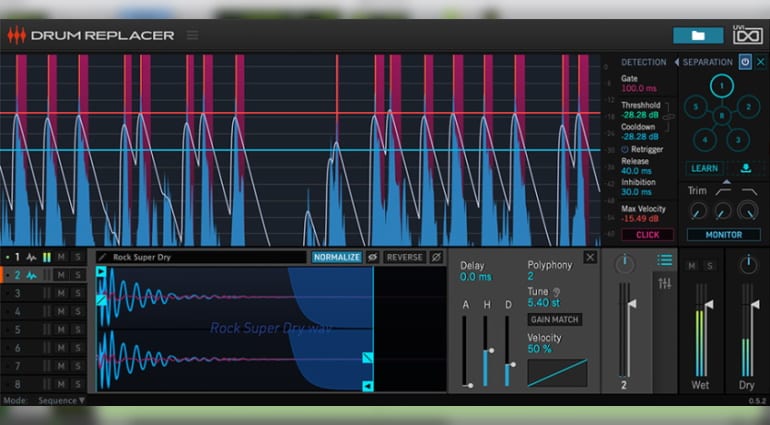Image resolution: width=770 pixels, height=425 pixels.
Task: Click the fade-in handle on the waveform
Action: 101,300
